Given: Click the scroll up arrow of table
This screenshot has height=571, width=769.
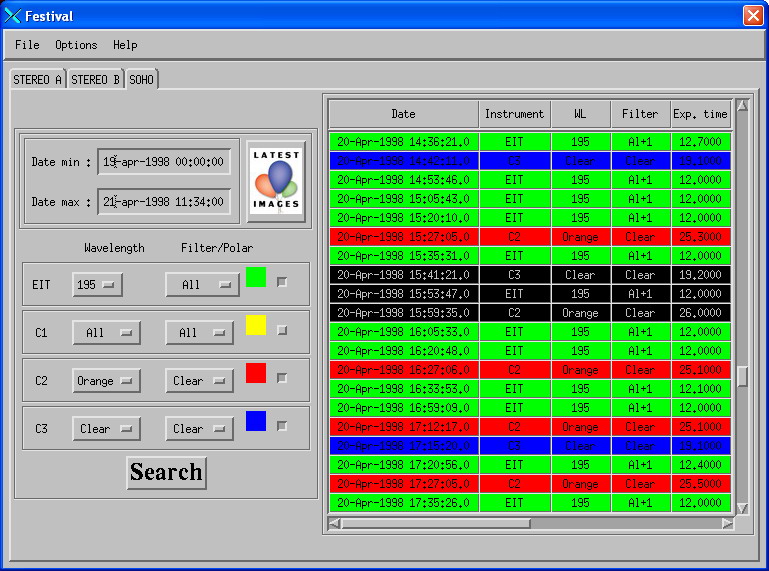Looking at the screenshot, I should tap(742, 105).
